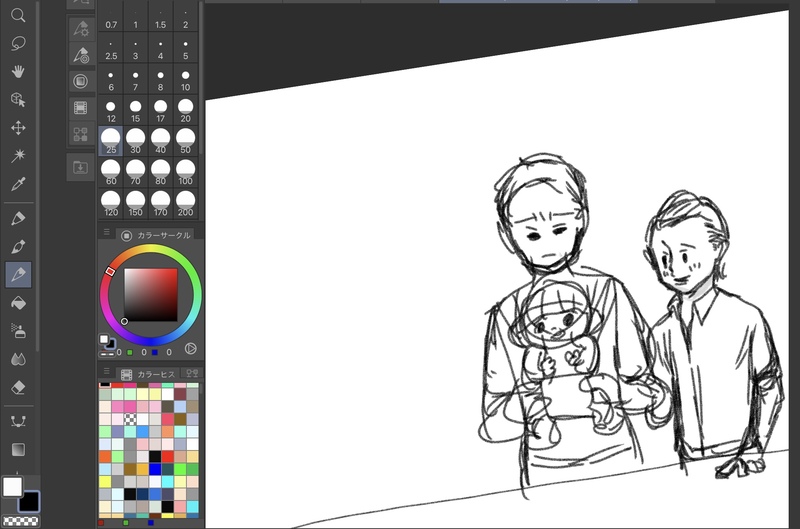Open the linked-squares palette dock icon
This screenshot has width=800, height=529.
tap(81, 134)
